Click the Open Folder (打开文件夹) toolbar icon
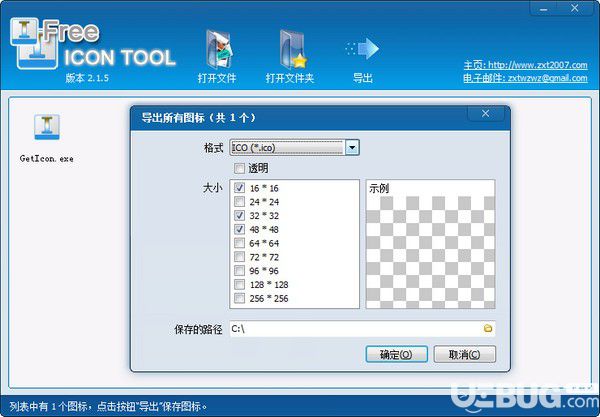Image resolution: width=600 pixels, height=417 pixels. click(293, 49)
